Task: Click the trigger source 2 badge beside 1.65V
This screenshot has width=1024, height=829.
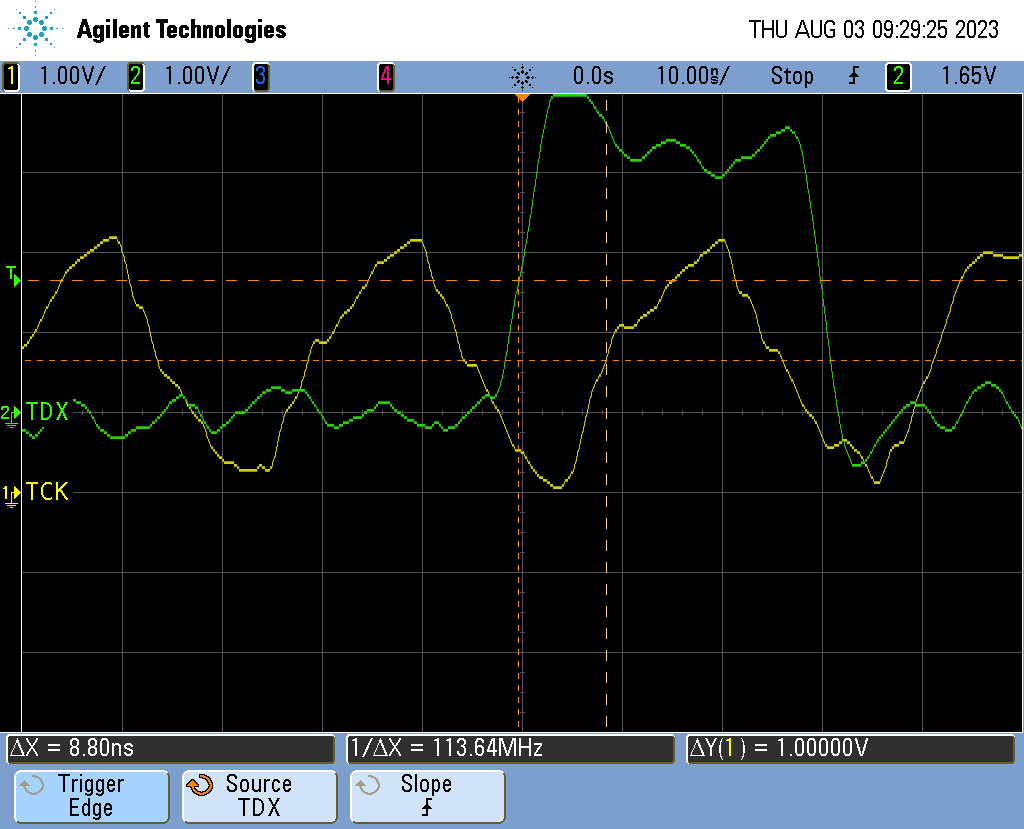Action: point(898,76)
